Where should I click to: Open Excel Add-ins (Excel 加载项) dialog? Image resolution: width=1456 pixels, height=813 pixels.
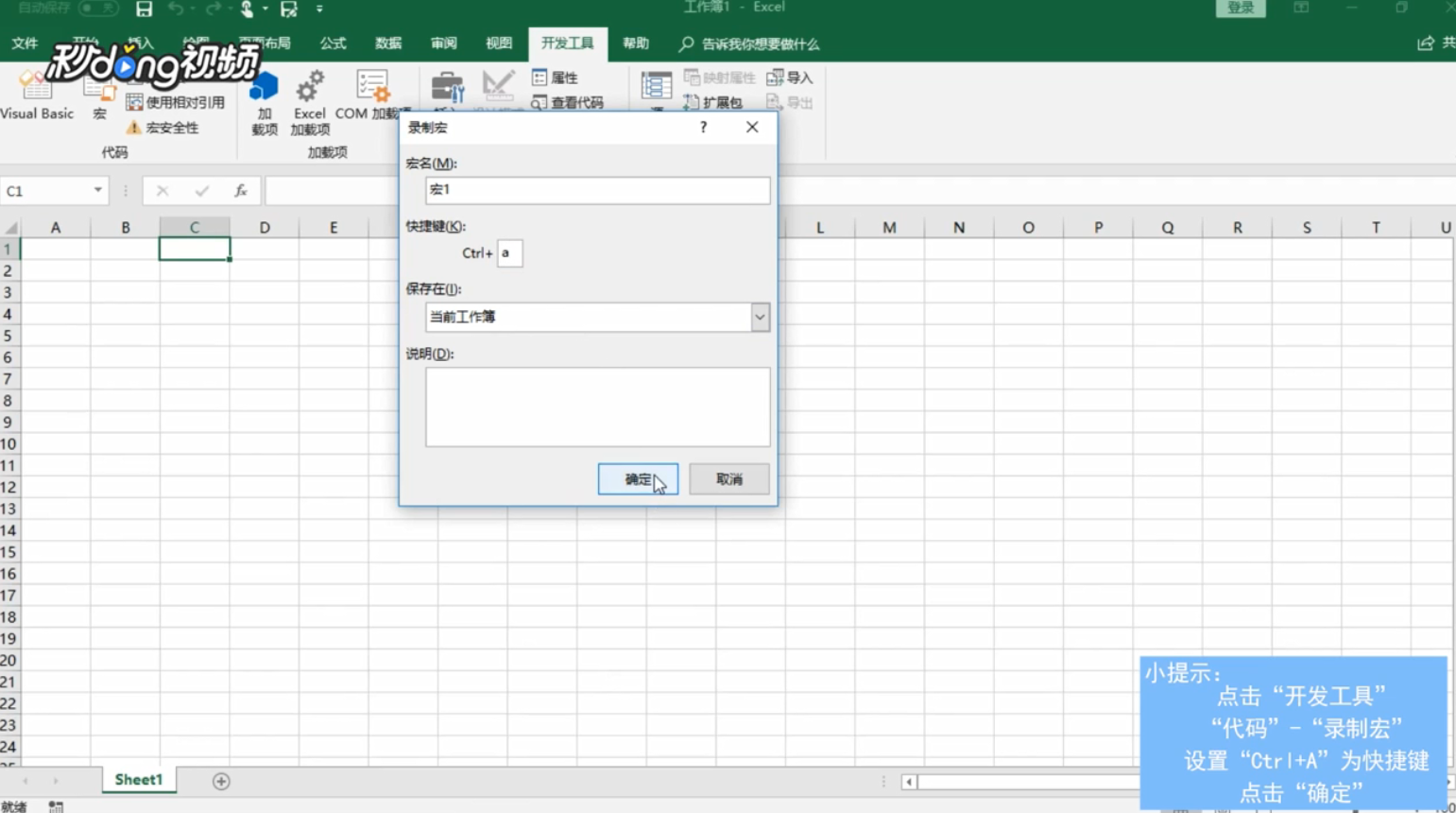click(x=310, y=103)
